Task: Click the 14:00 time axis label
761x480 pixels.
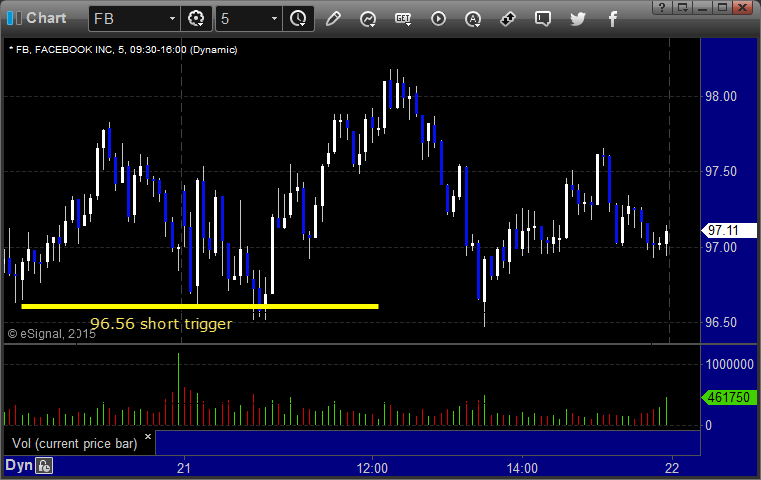Action: click(522, 468)
